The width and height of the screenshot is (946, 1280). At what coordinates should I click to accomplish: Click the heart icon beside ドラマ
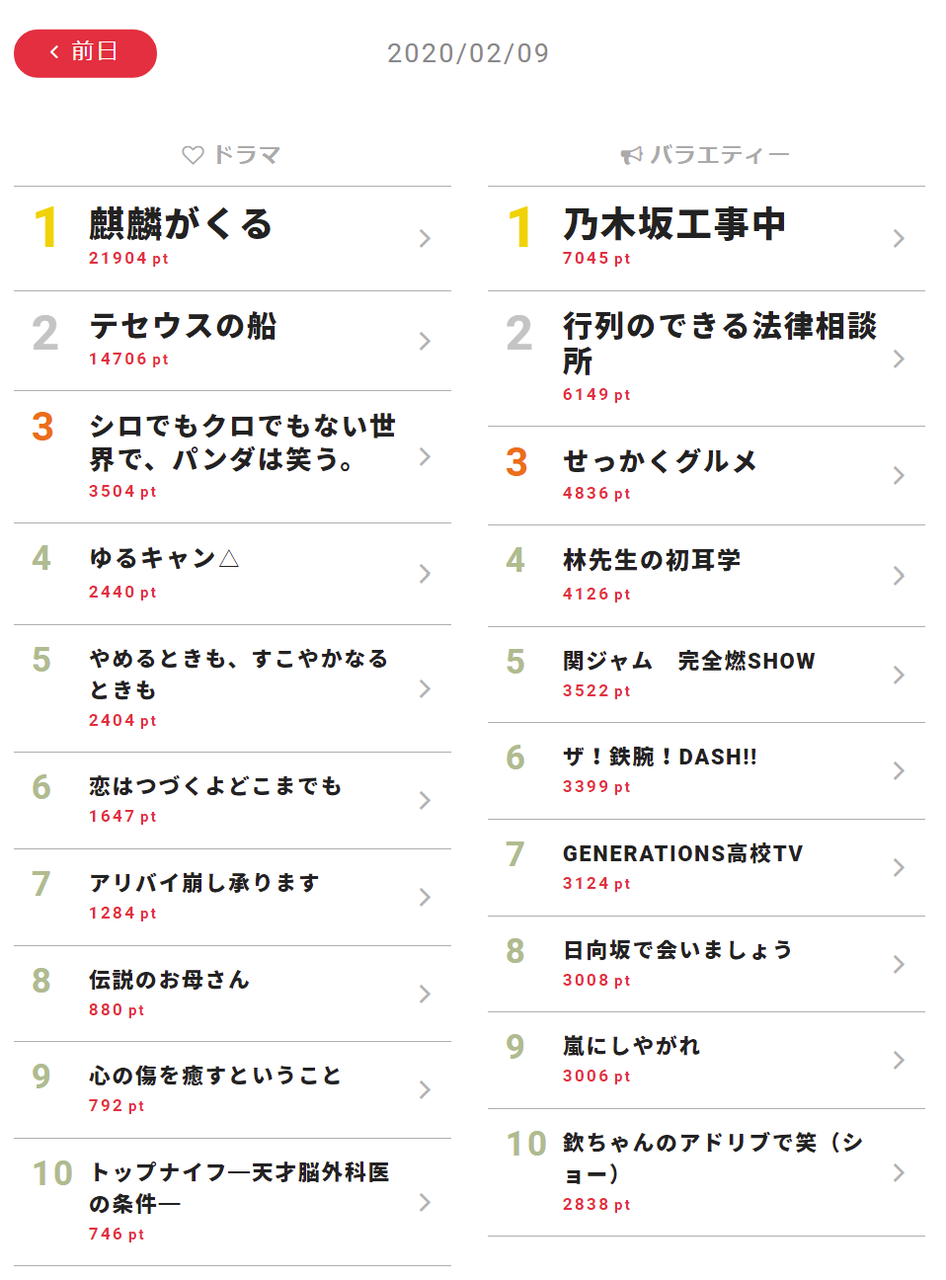[193, 156]
